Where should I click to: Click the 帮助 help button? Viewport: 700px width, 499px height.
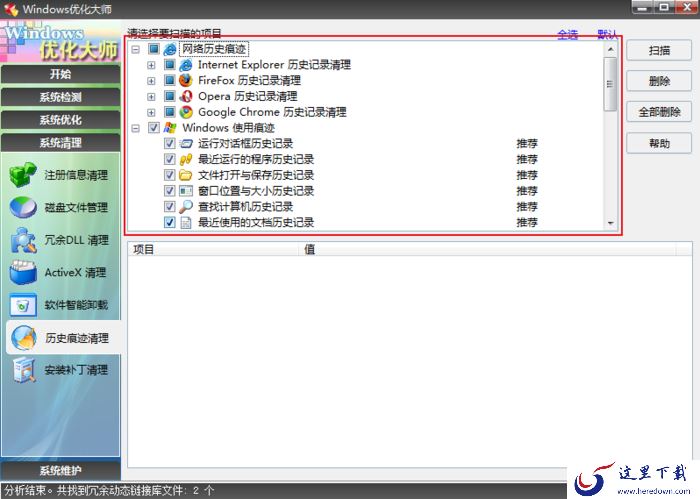point(659,143)
